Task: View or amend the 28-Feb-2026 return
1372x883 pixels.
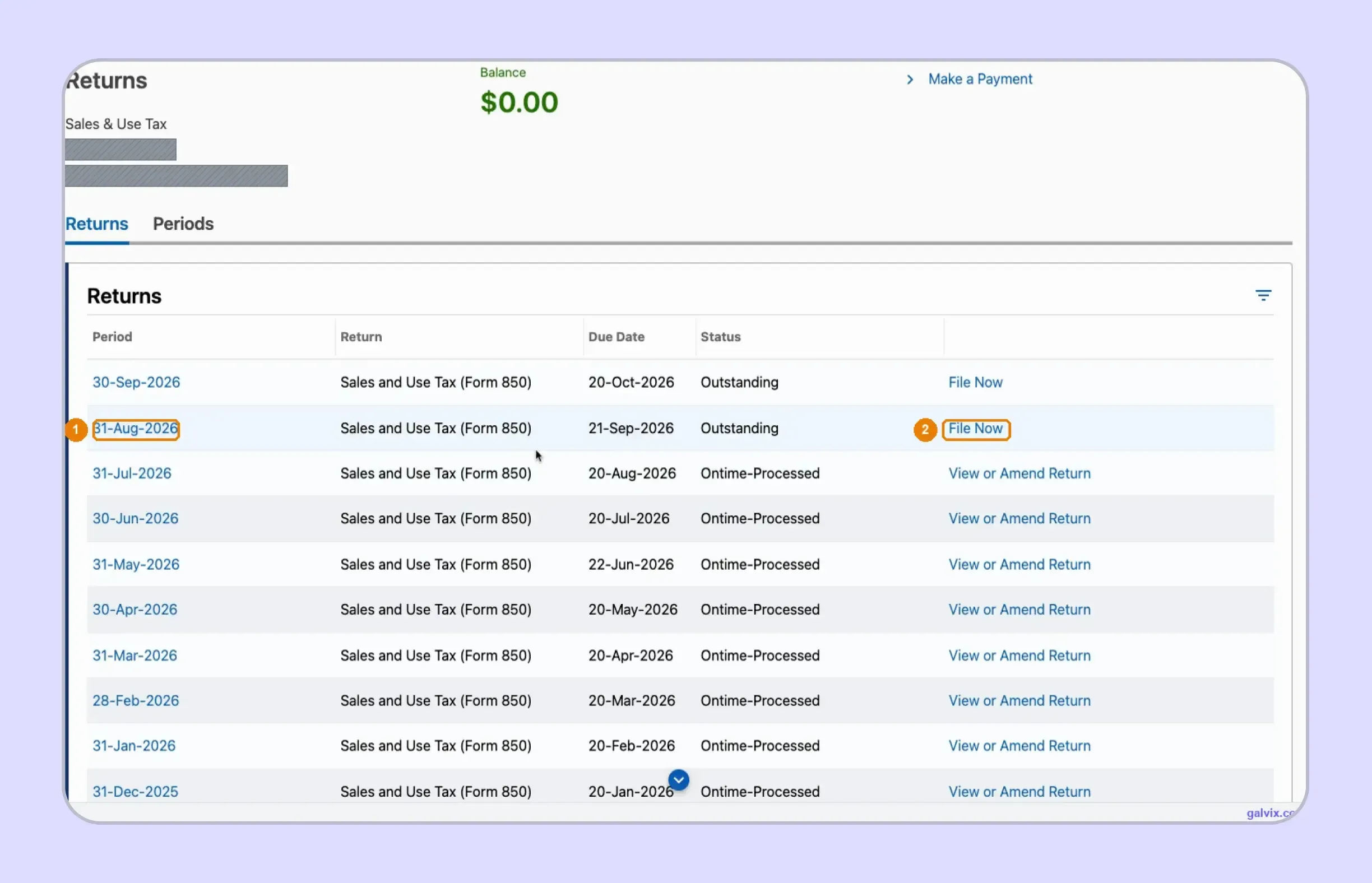Action: [x=1019, y=701]
